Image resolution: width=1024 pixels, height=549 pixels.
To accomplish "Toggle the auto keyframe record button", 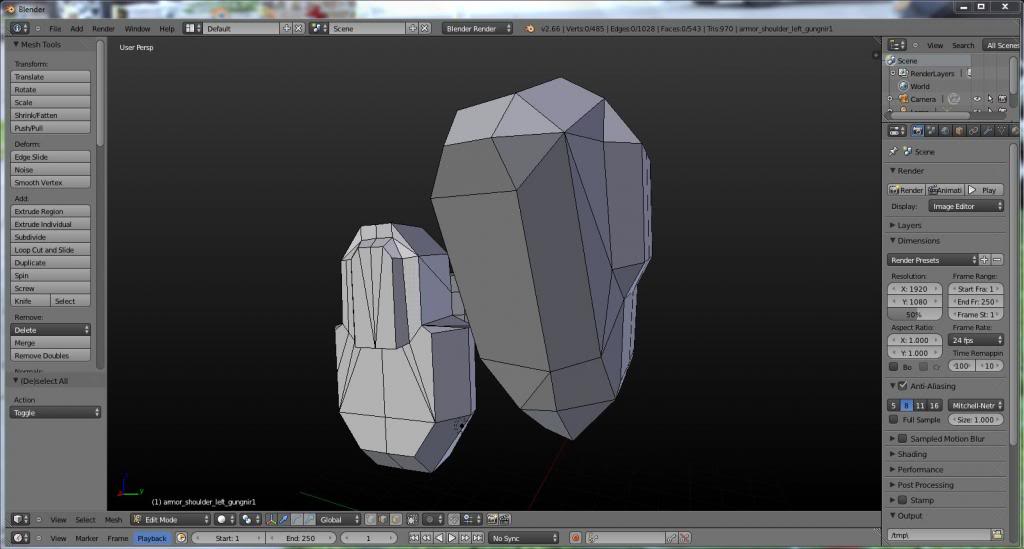I will point(575,538).
